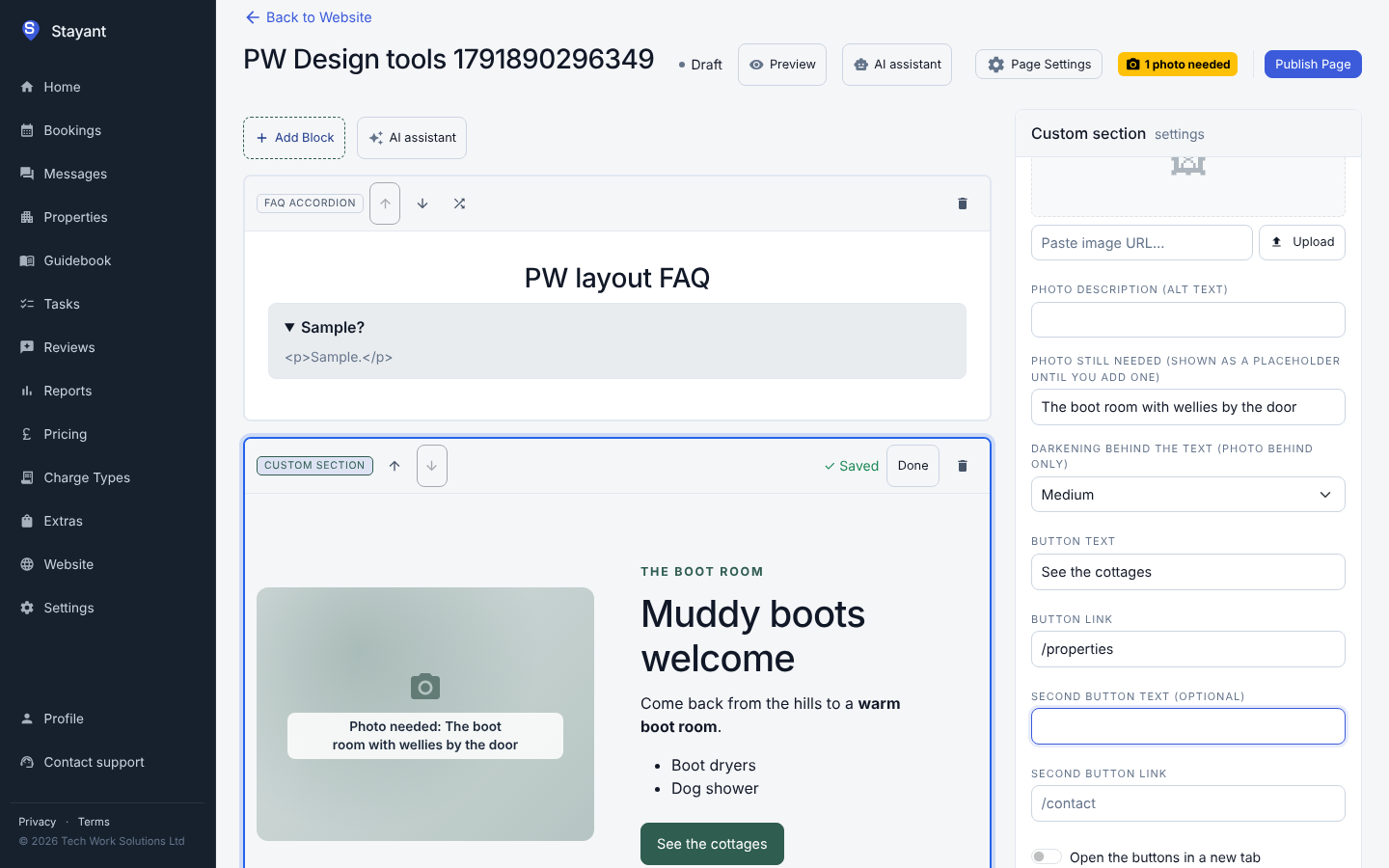Click the 1 photo needed badge

1178,65
